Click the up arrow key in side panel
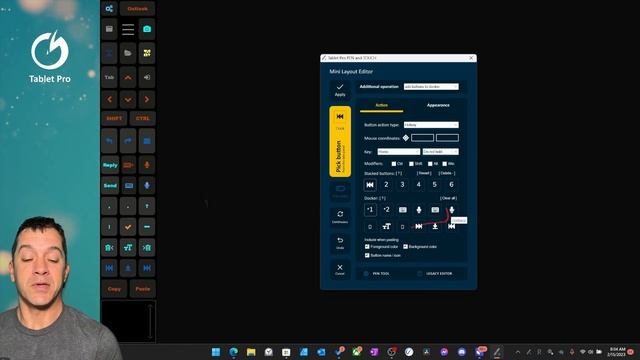The image size is (640, 360). pyautogui.click(x=128, y=77)
